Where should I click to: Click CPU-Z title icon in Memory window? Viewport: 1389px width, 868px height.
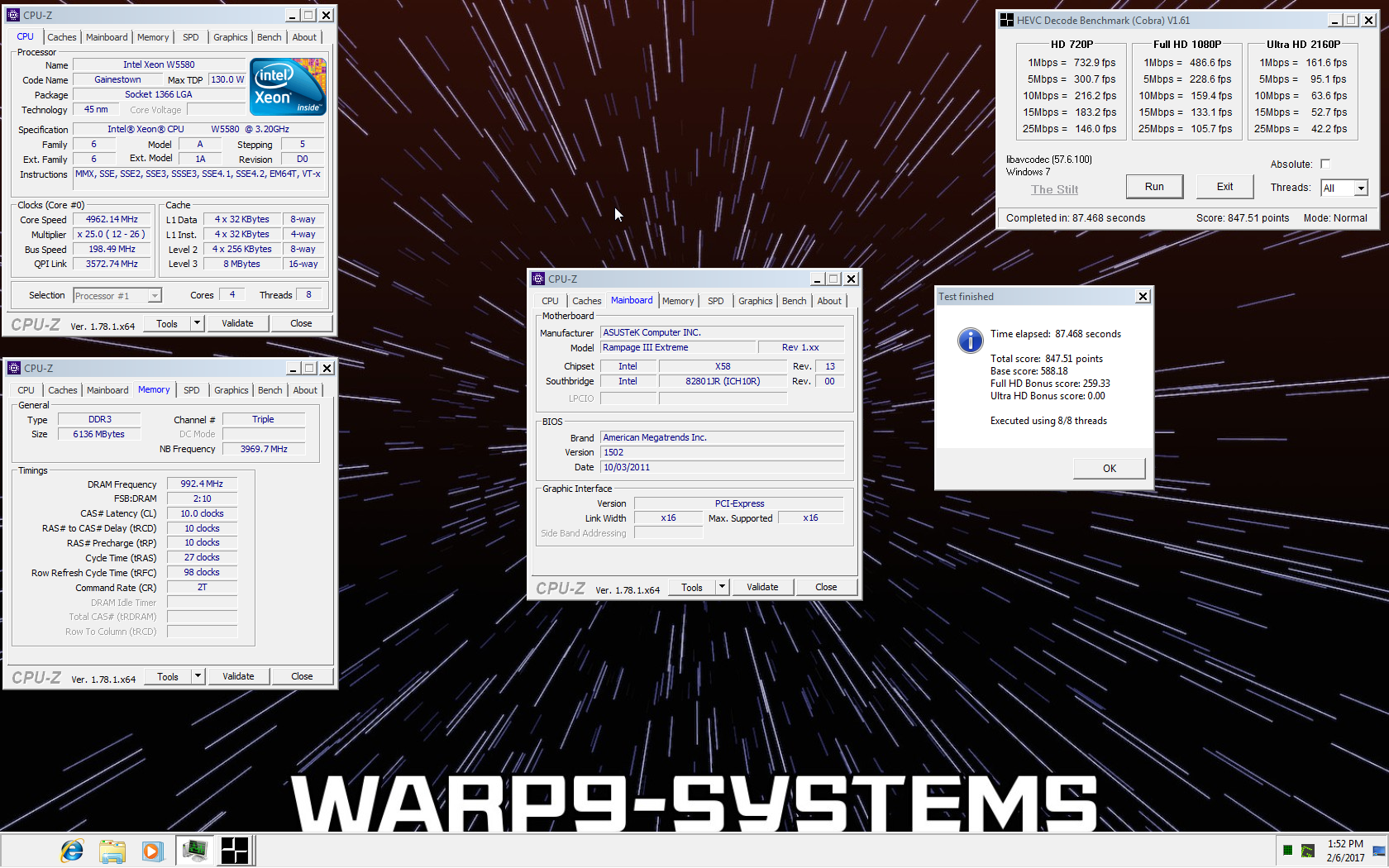(14, 368)
